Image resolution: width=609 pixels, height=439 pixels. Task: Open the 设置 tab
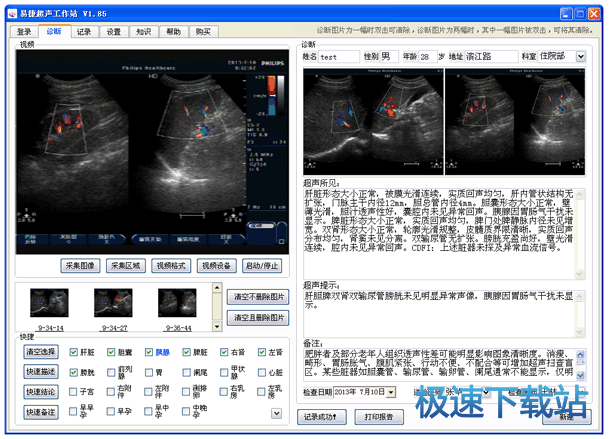114,32
